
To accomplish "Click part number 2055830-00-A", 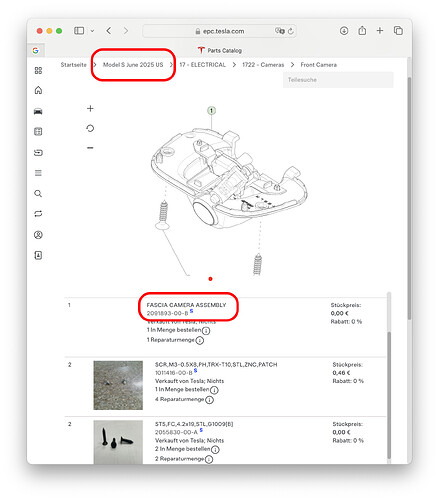I will click(176, 432).
